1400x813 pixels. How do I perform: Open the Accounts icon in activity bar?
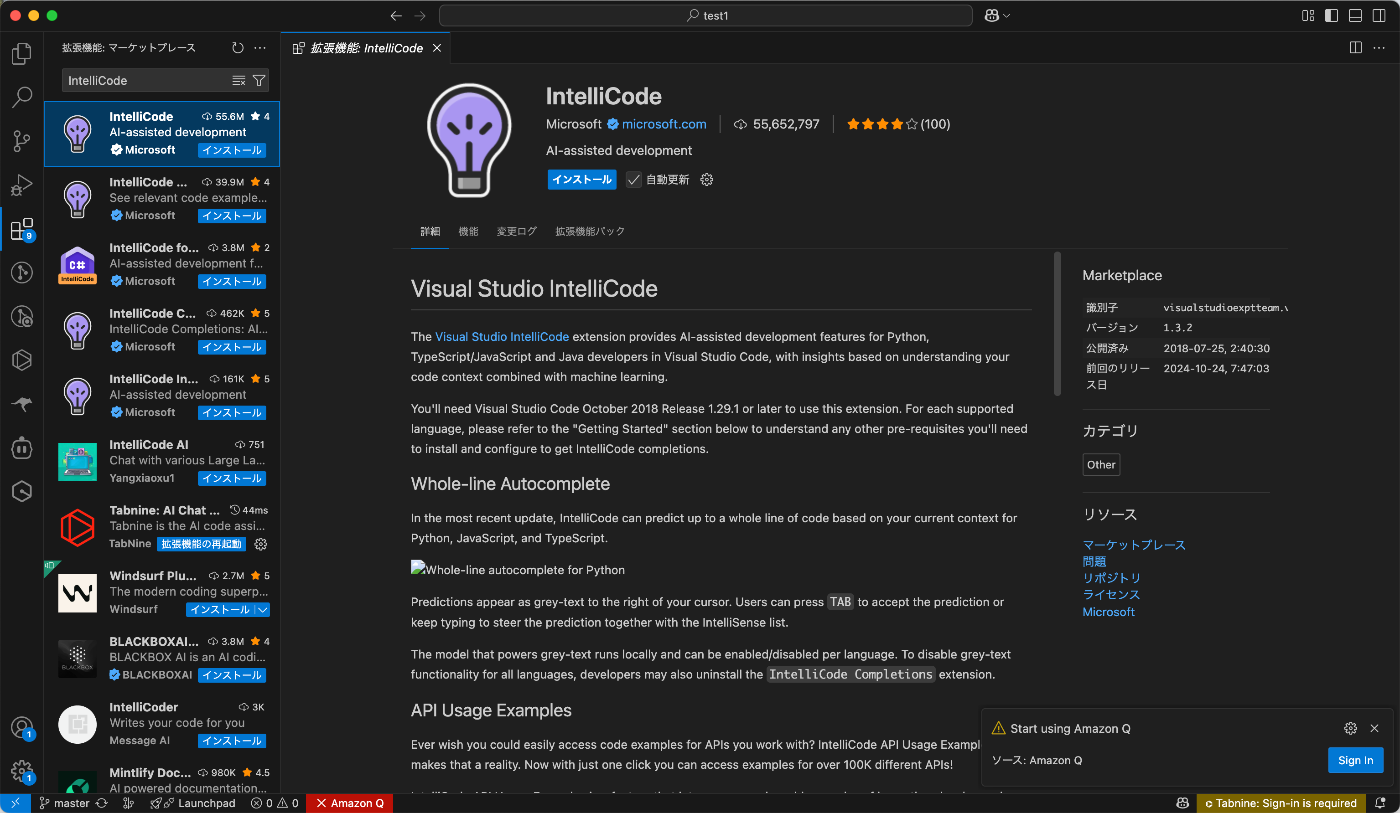pyautogui.click(x=21, y=728)
